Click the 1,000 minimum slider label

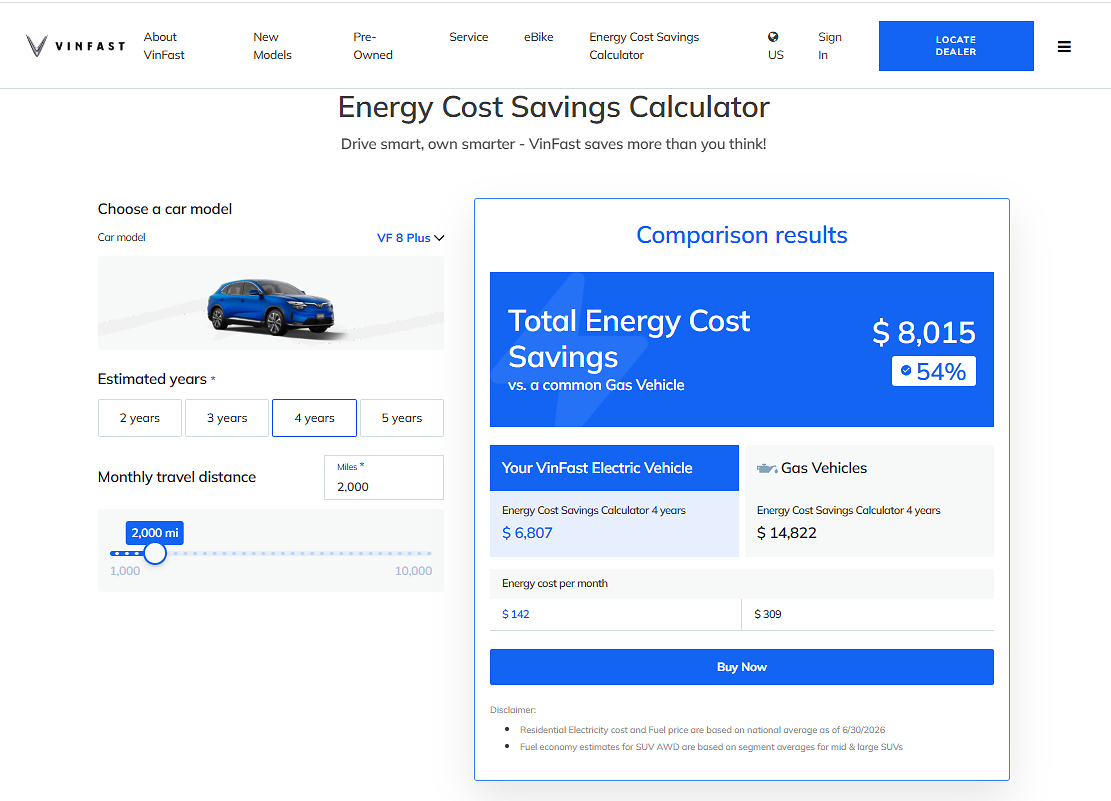125,571
